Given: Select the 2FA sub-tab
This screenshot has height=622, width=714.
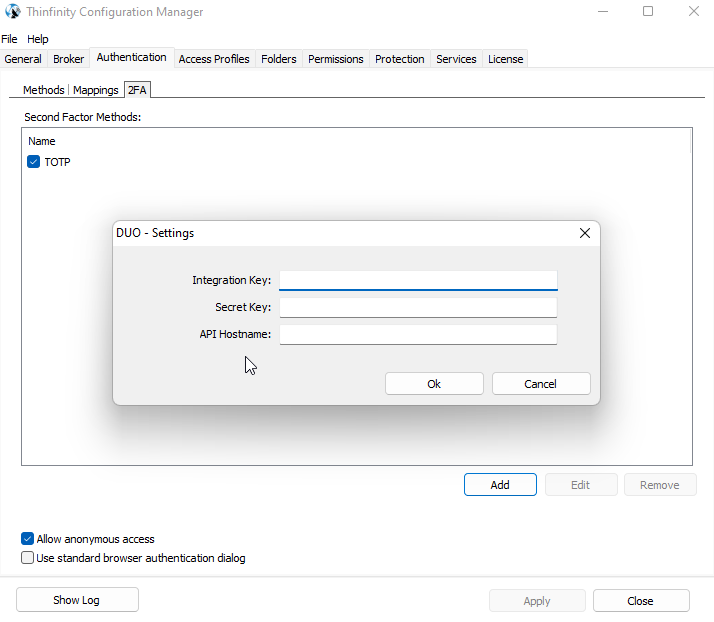Looking at the screenshot, I should (x=137, y=90).
